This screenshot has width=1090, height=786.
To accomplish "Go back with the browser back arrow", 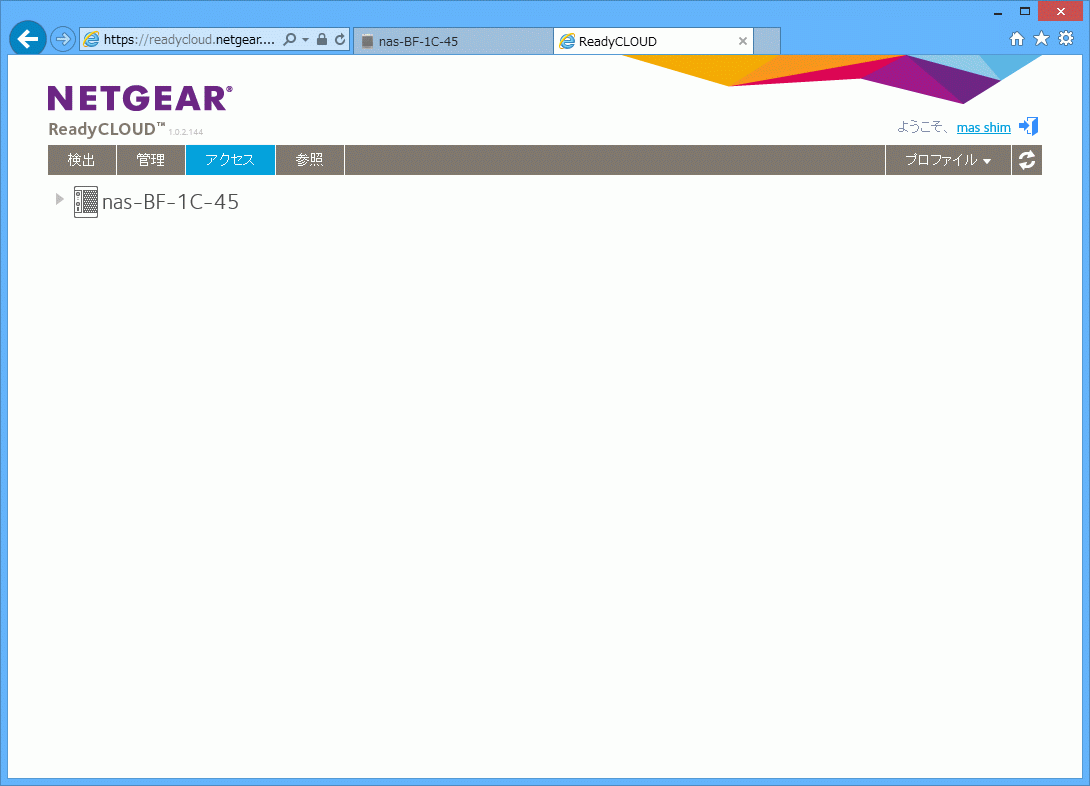I will (x=28, y=39).
